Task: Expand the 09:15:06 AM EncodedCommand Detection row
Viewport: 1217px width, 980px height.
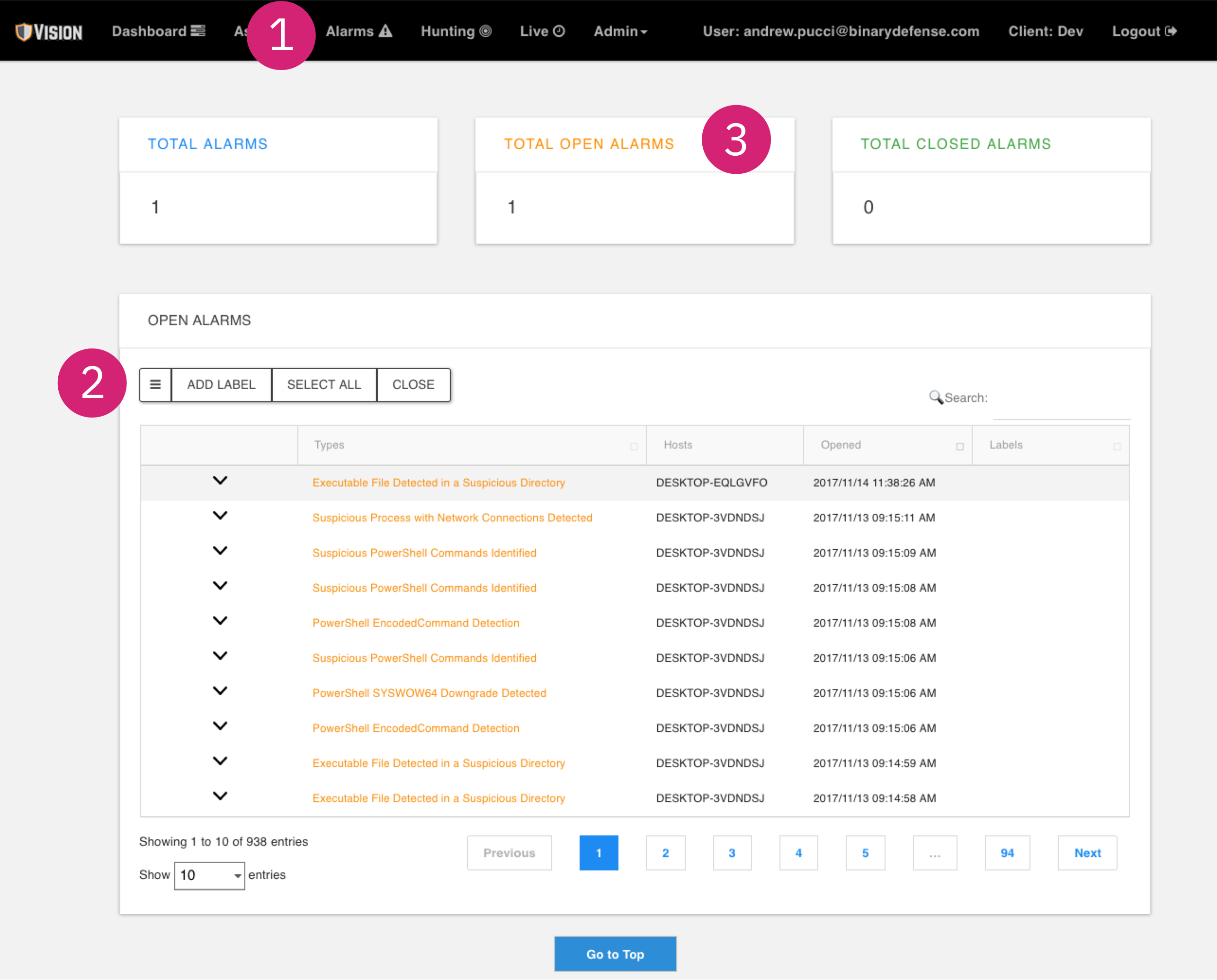Action: click(x=220, y=725)
